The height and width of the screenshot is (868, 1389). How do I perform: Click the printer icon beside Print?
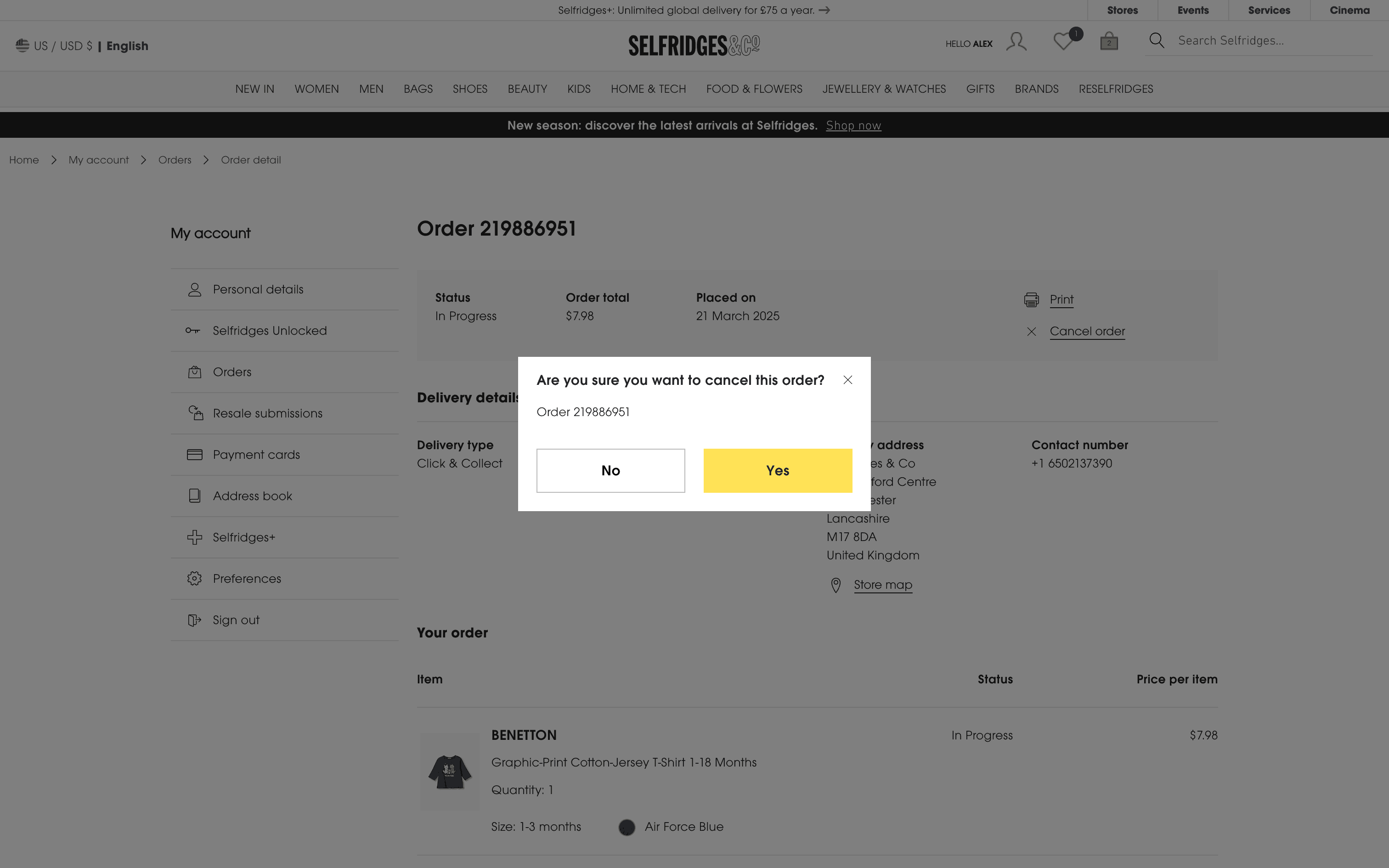[1031, 299]
